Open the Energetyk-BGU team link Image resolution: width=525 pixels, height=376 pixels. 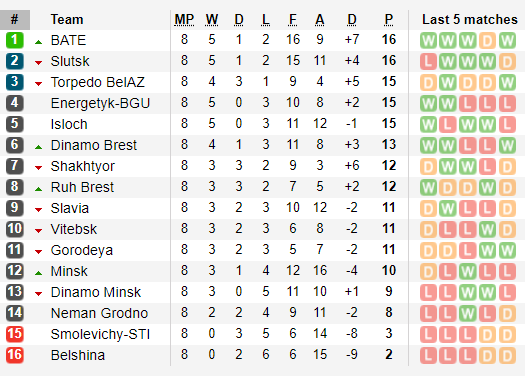100,103
